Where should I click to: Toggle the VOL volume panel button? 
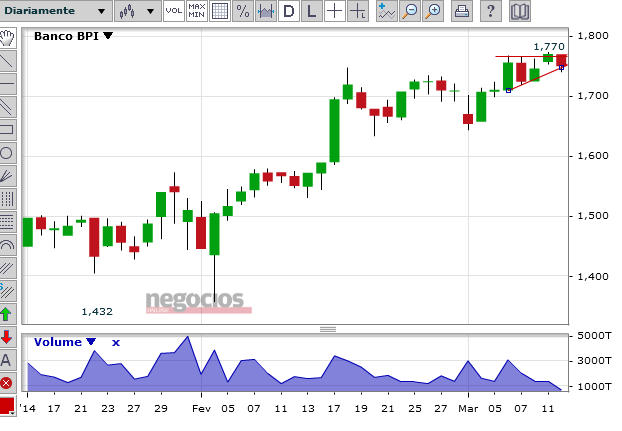click(174, 11)
